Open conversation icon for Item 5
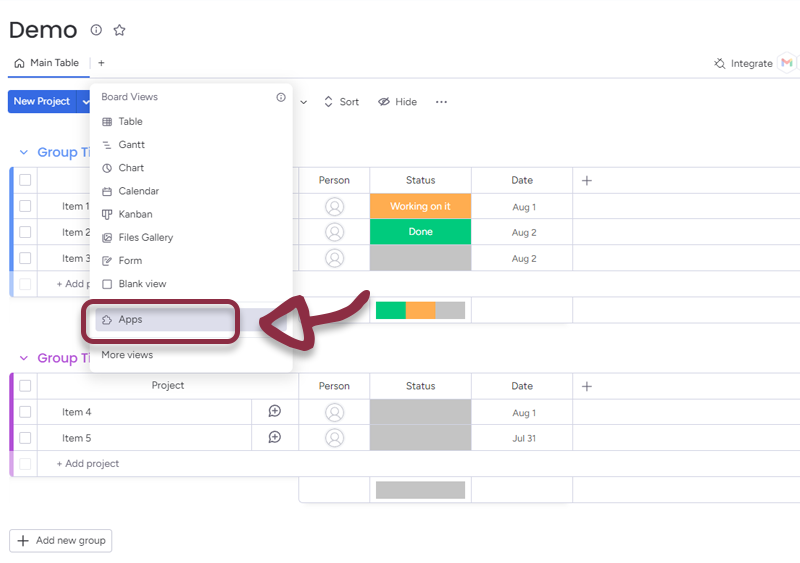The height and width of the screenshot is (563, 800). click(275, 437)
